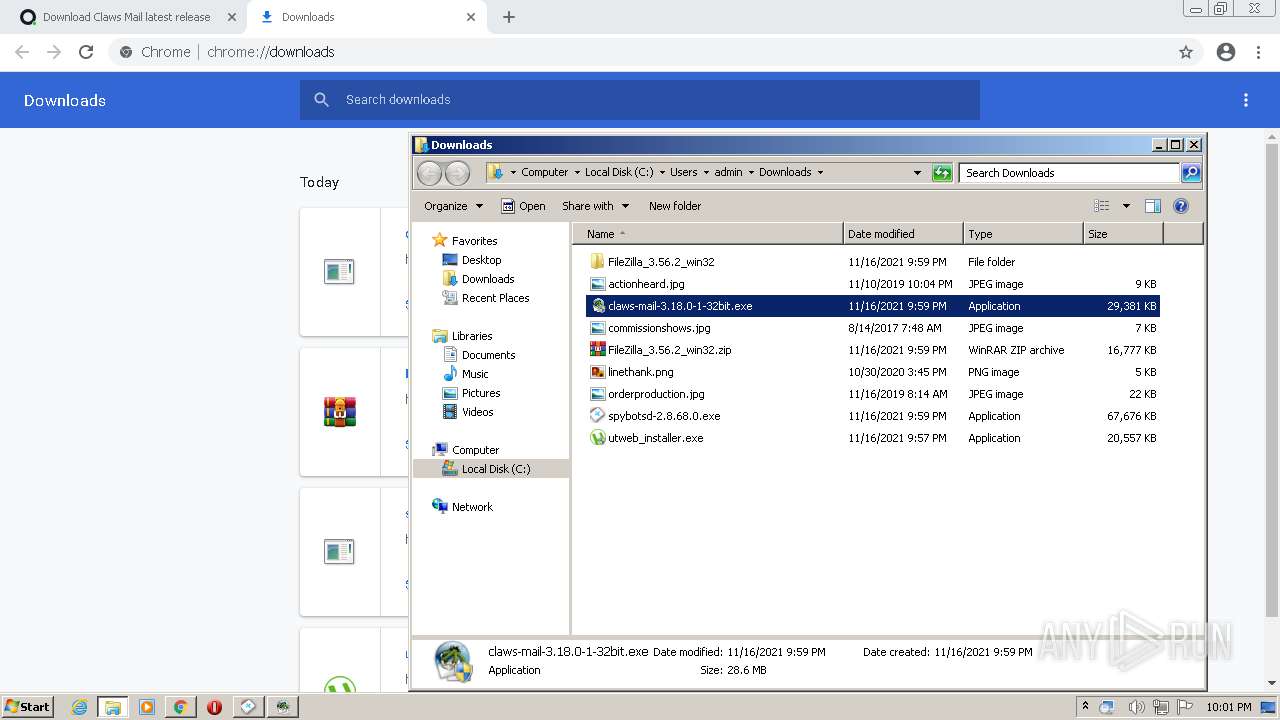Click the Open toolbar button

coord(523,206)
